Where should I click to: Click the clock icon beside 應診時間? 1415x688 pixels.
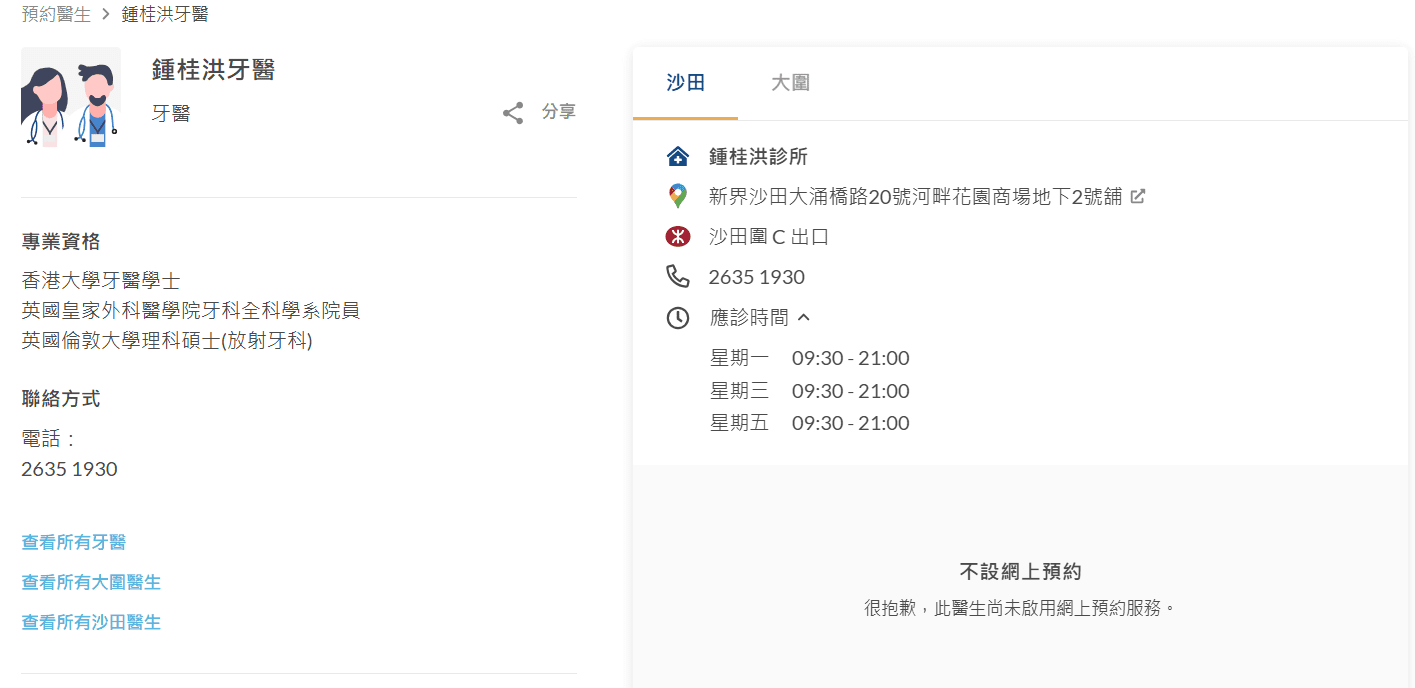(x=676, y=317)
